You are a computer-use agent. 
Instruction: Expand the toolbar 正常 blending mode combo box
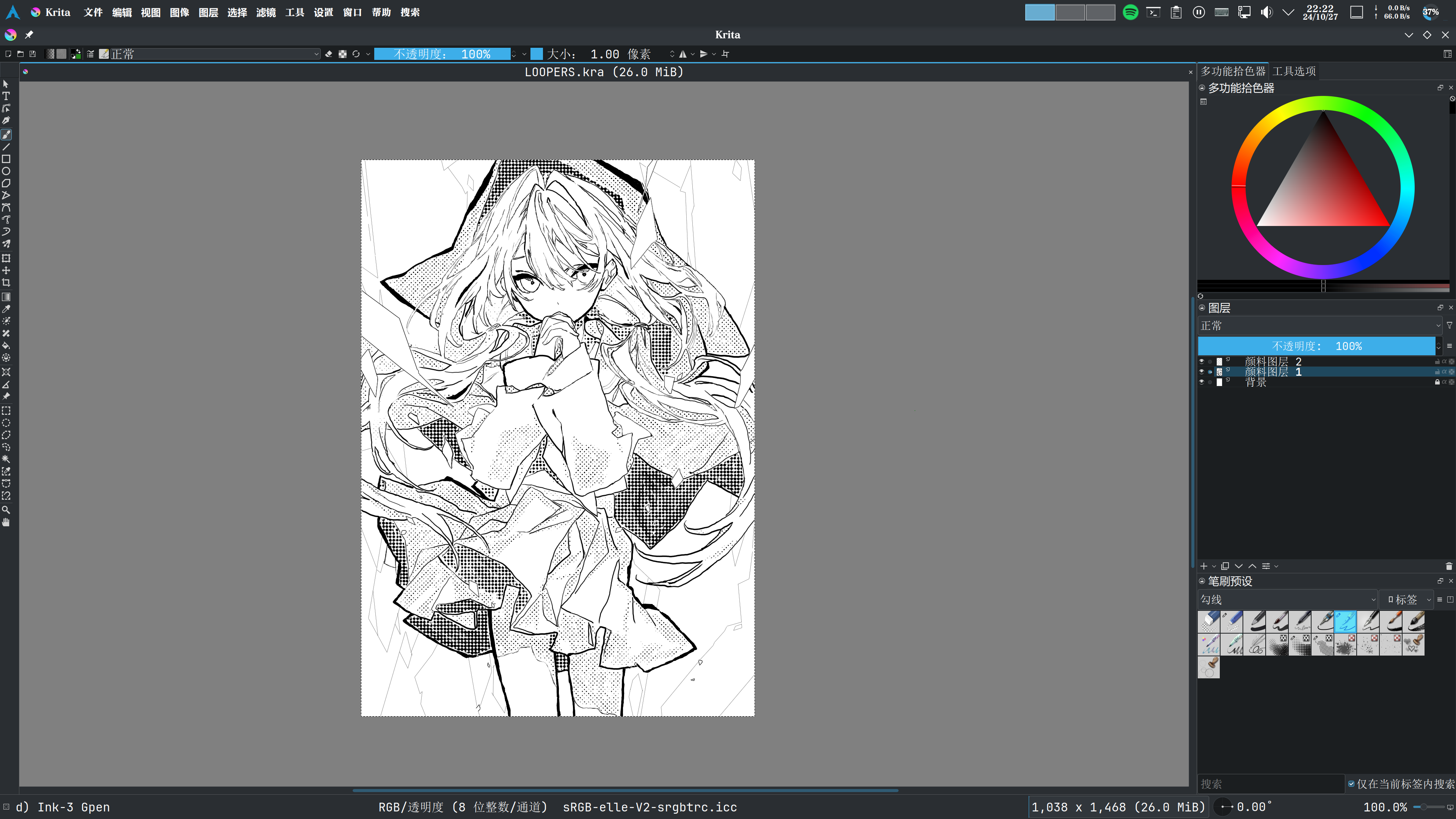[x=215, y=54]
